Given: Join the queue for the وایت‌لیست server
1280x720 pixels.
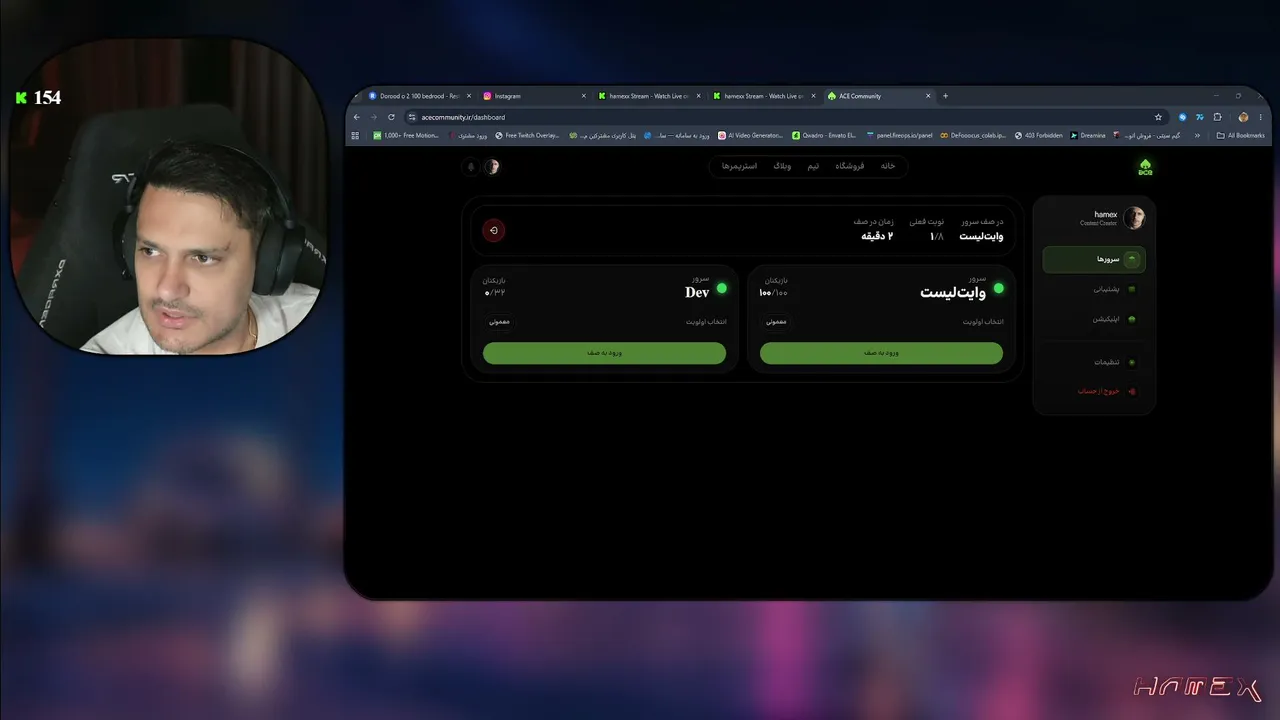Looking at the screenshot, I should (x=881, y=353).
